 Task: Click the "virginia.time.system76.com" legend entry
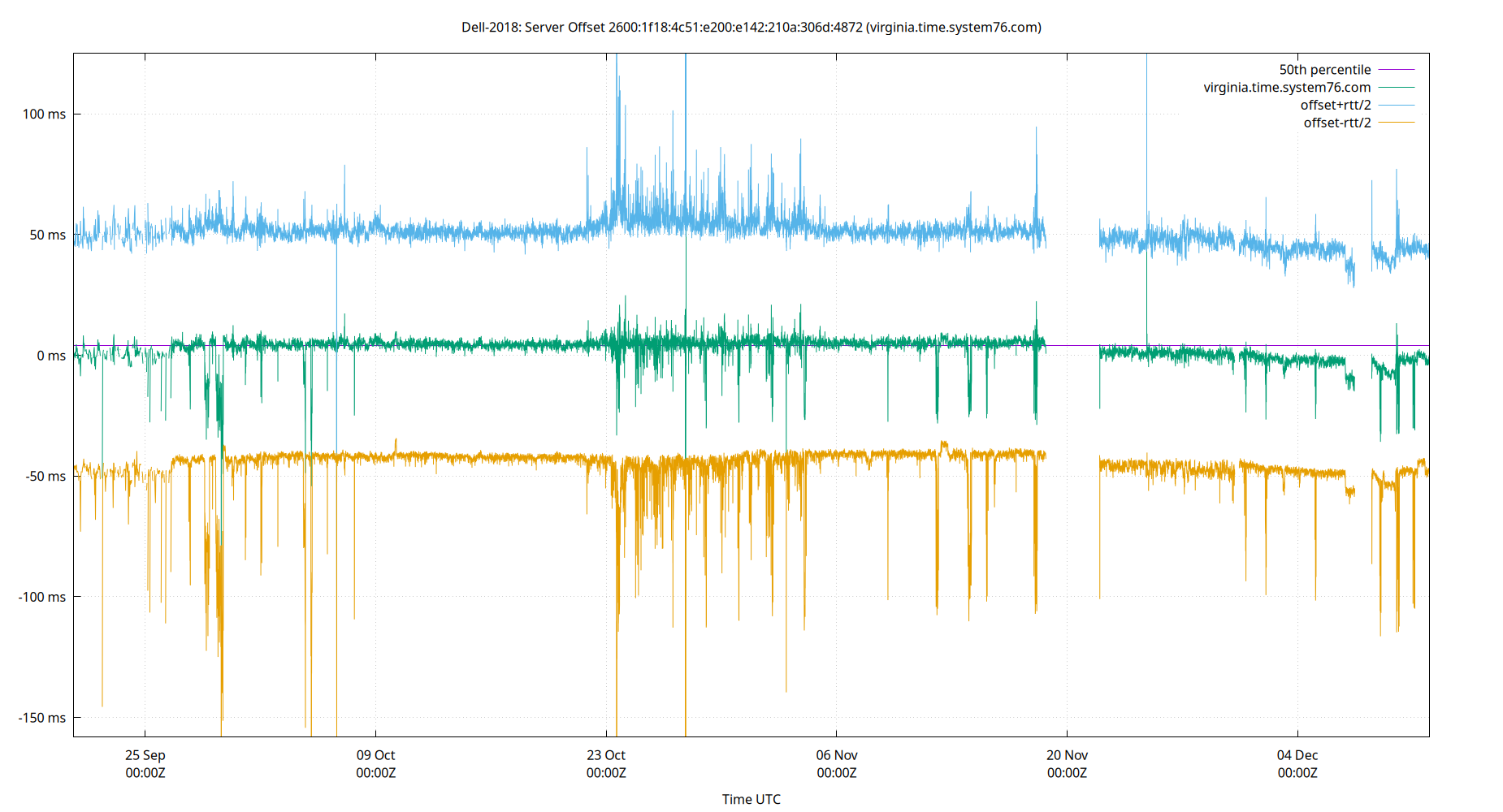pos(1286,87)
